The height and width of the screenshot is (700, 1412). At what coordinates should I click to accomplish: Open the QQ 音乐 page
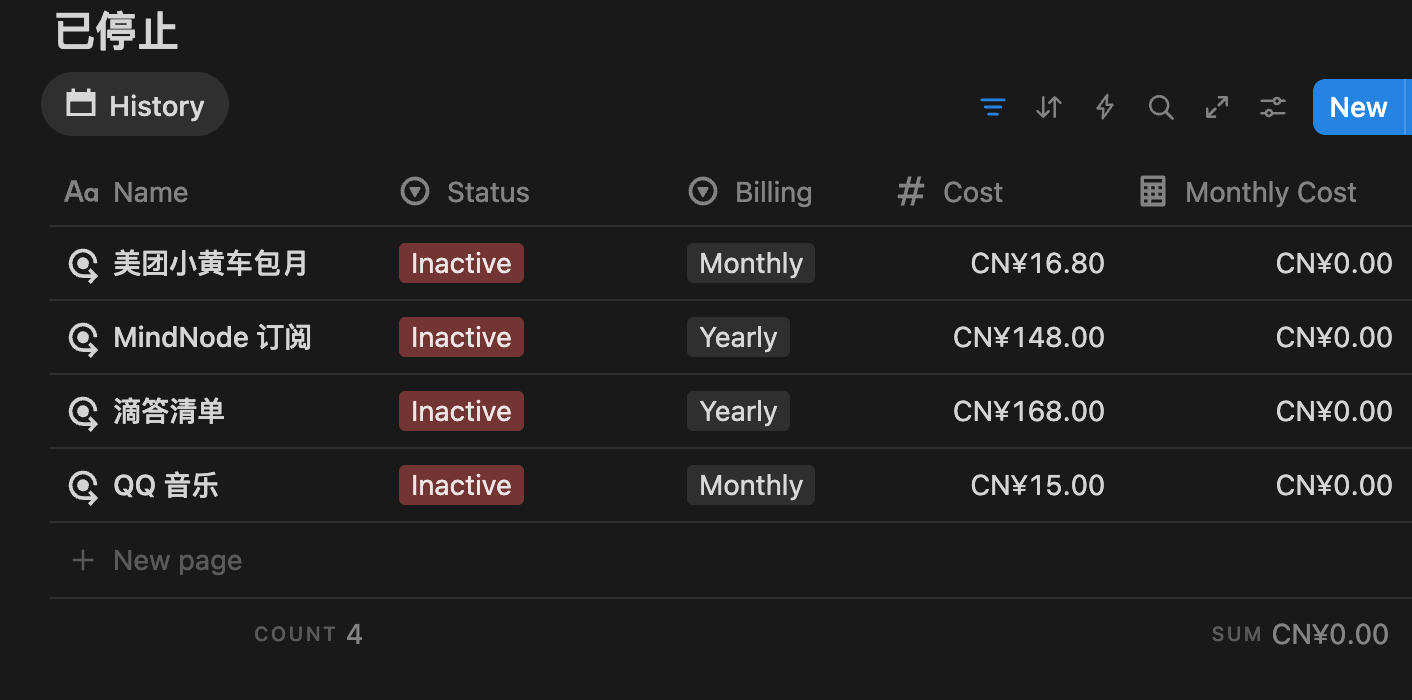(x=166, y=486)
